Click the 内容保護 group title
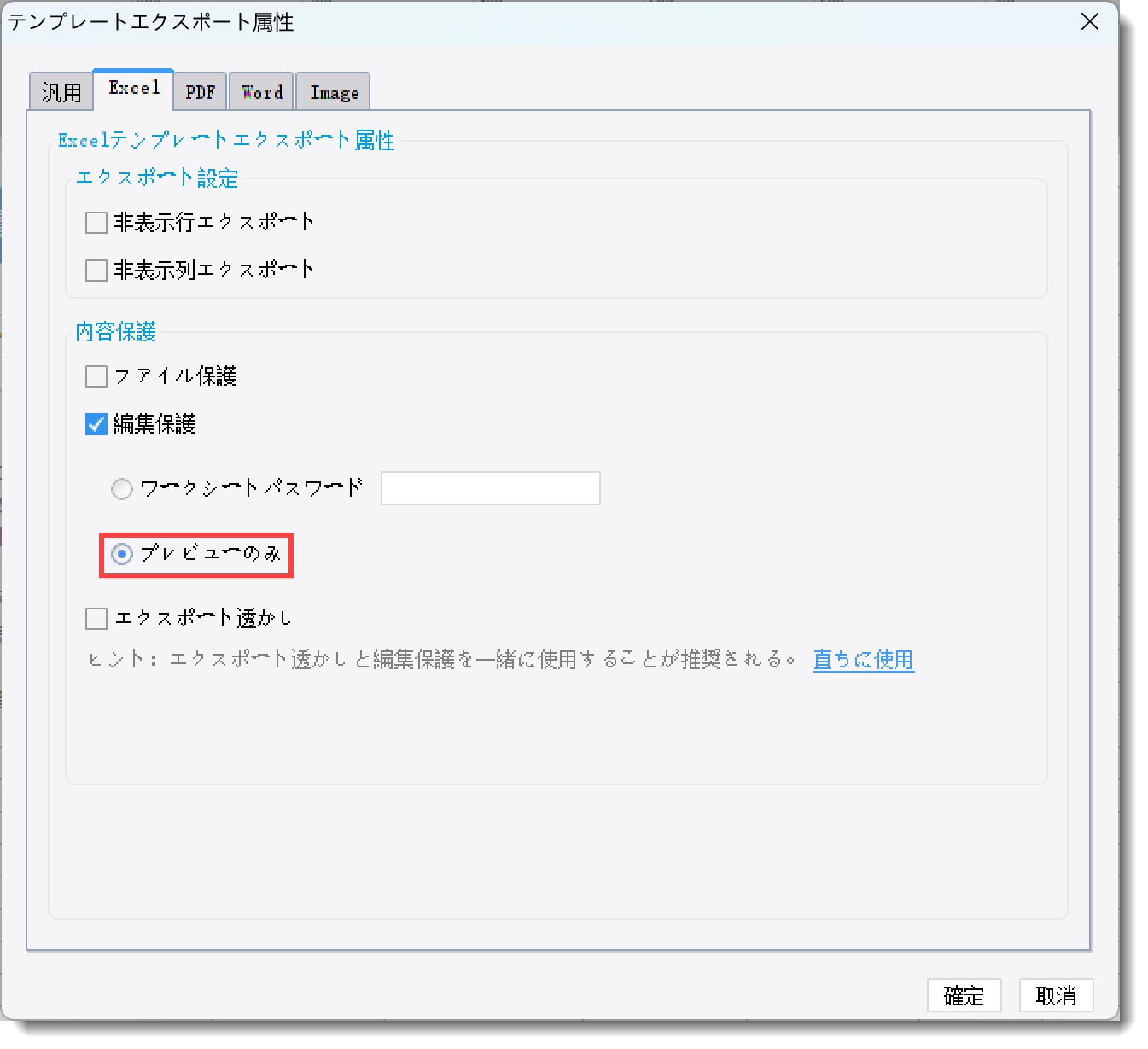 click(x=115, y=332)
